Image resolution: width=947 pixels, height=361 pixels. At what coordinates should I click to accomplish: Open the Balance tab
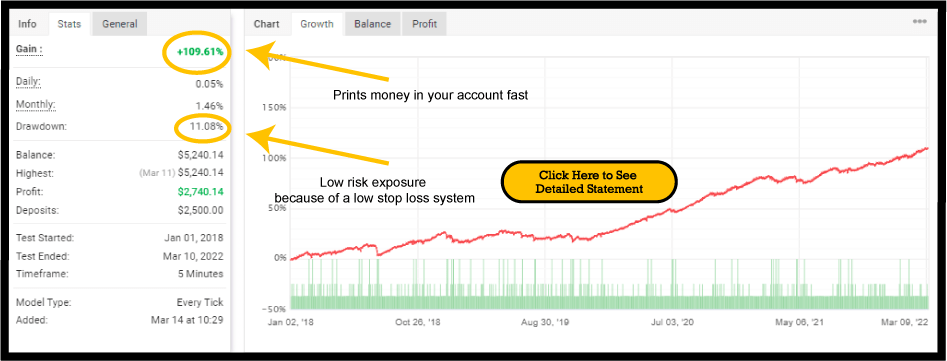[x=372, y=24]
